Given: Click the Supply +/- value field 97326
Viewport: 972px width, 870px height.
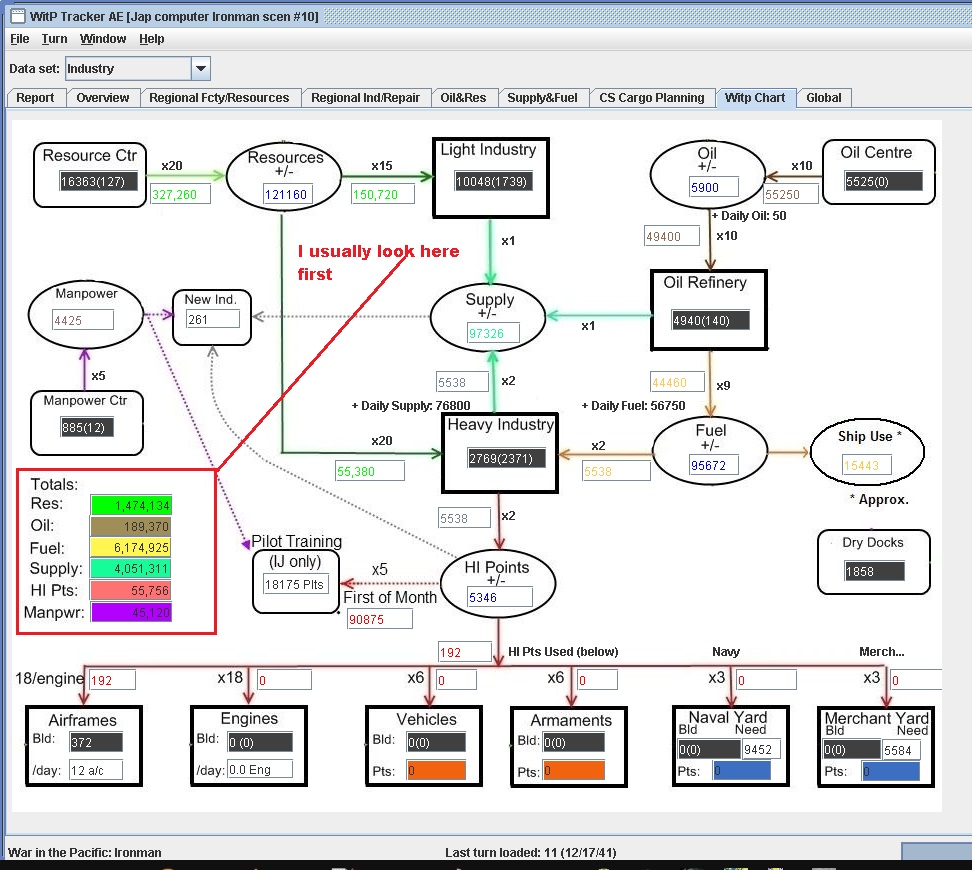Looking at the screenshot, I should (x=493, y=333).
